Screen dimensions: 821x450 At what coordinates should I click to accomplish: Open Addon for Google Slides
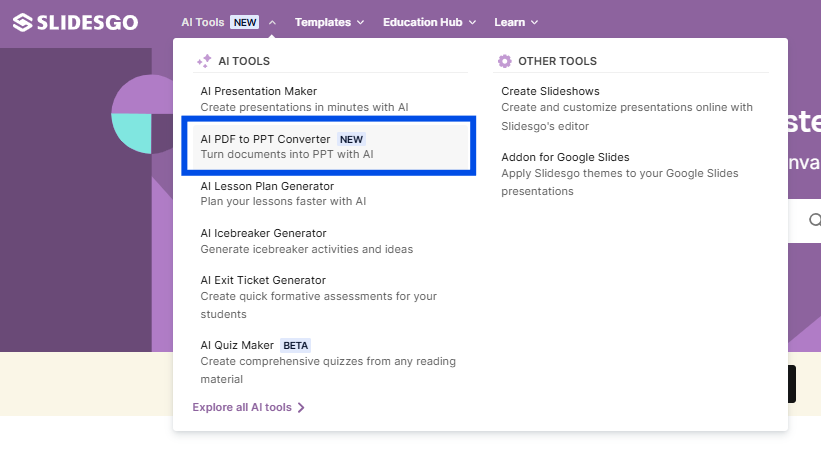565,157
